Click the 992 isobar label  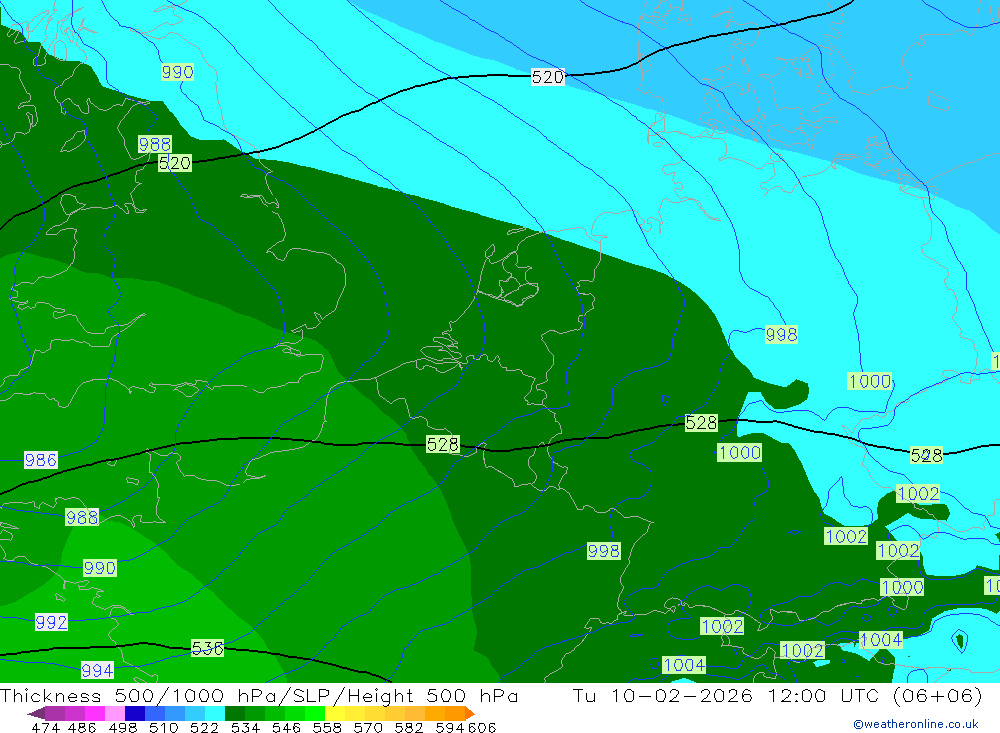51,622
